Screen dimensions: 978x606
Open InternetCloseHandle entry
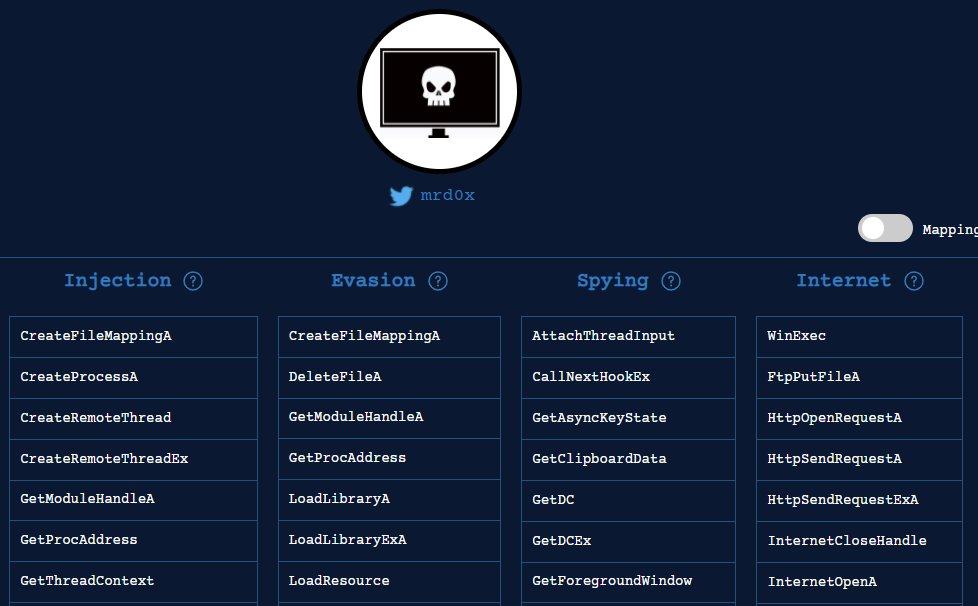[x=859, y=542]
